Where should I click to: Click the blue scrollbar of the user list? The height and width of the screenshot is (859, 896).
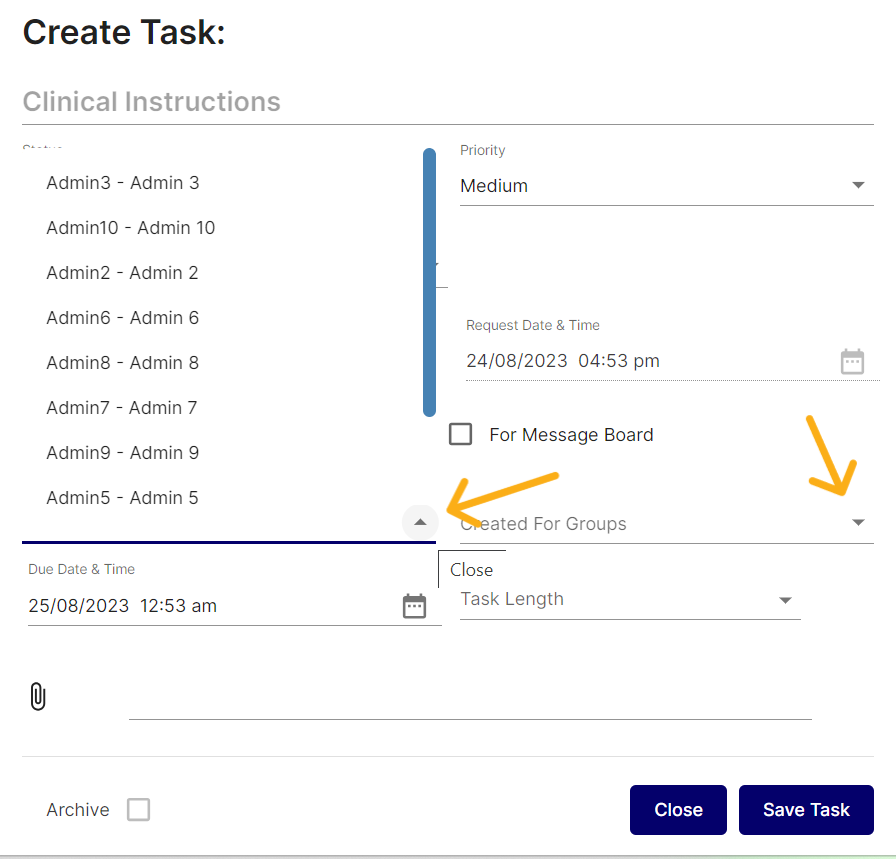click(429, 282)
